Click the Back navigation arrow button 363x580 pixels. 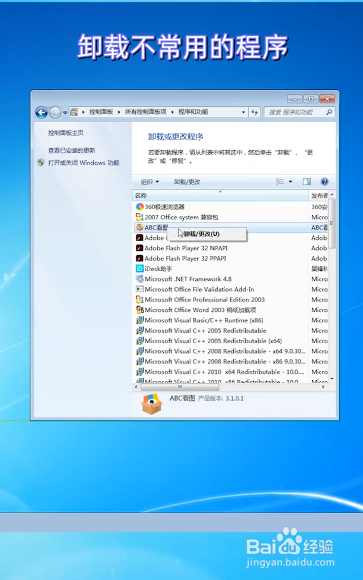(41, 112)
